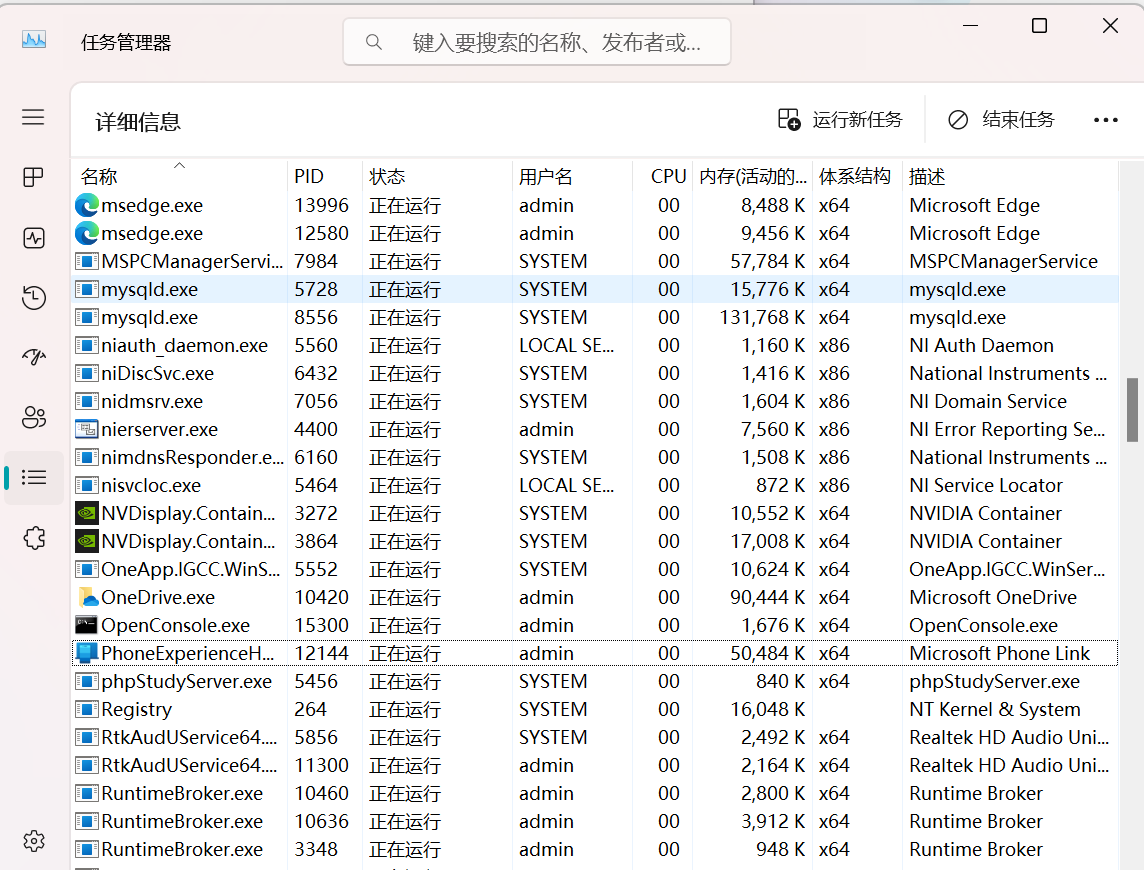Open Startup apps page in sidebar
1144x870 pixels.
[33, 357]
